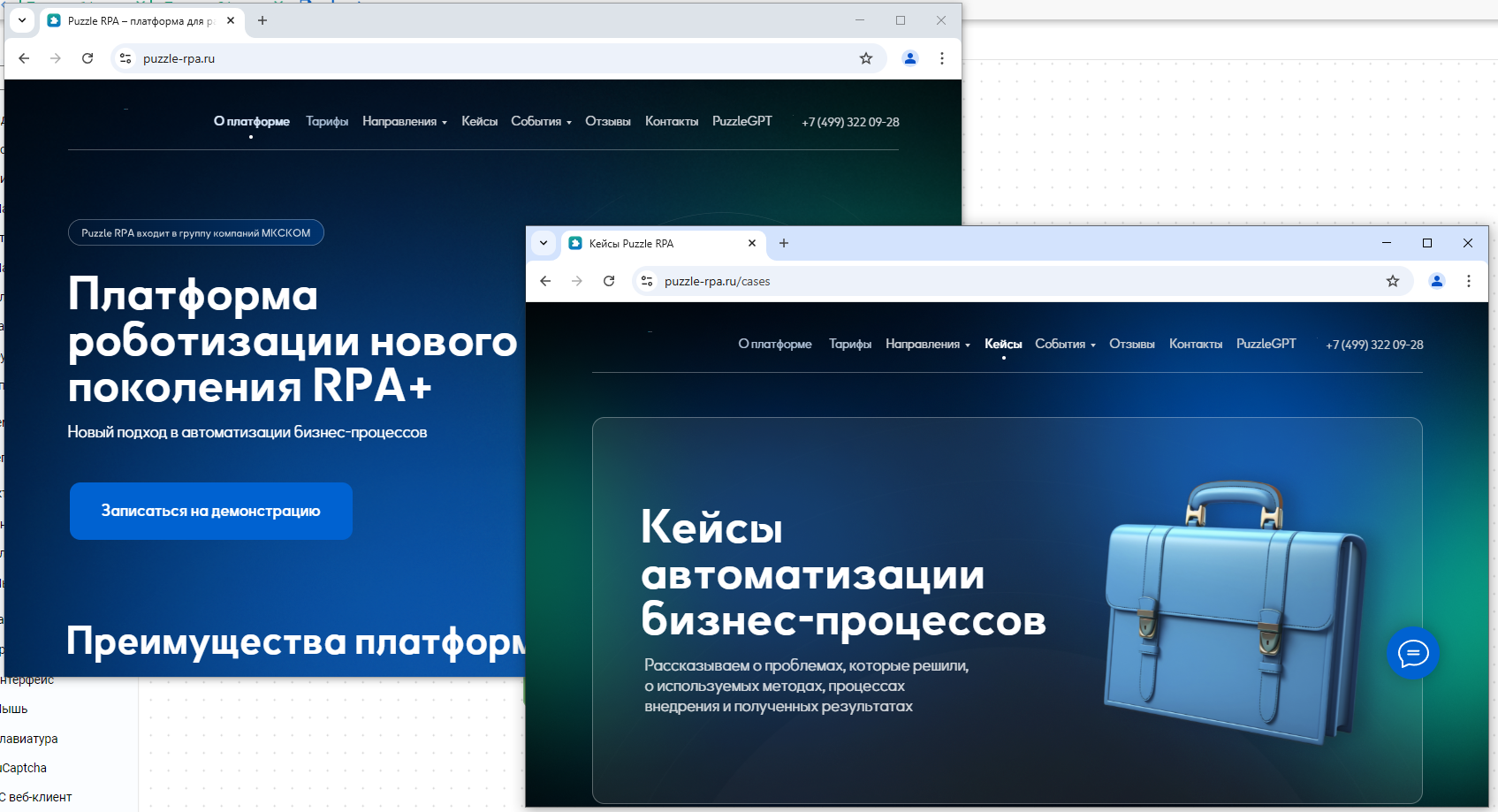1498x812 pixels.
Task: Open Контакты on the rear home page
Action: point(672,121)
